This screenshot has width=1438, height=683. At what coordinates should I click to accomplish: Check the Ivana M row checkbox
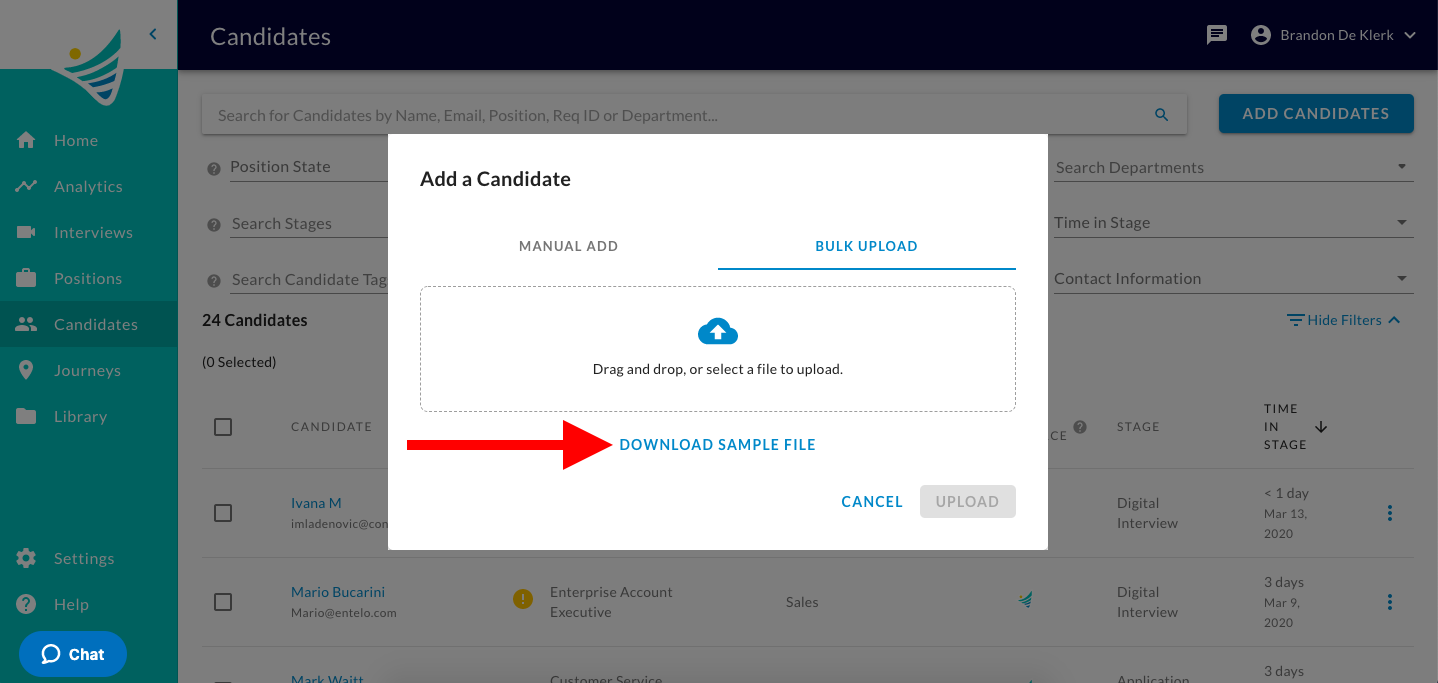(x=223, y=513)
